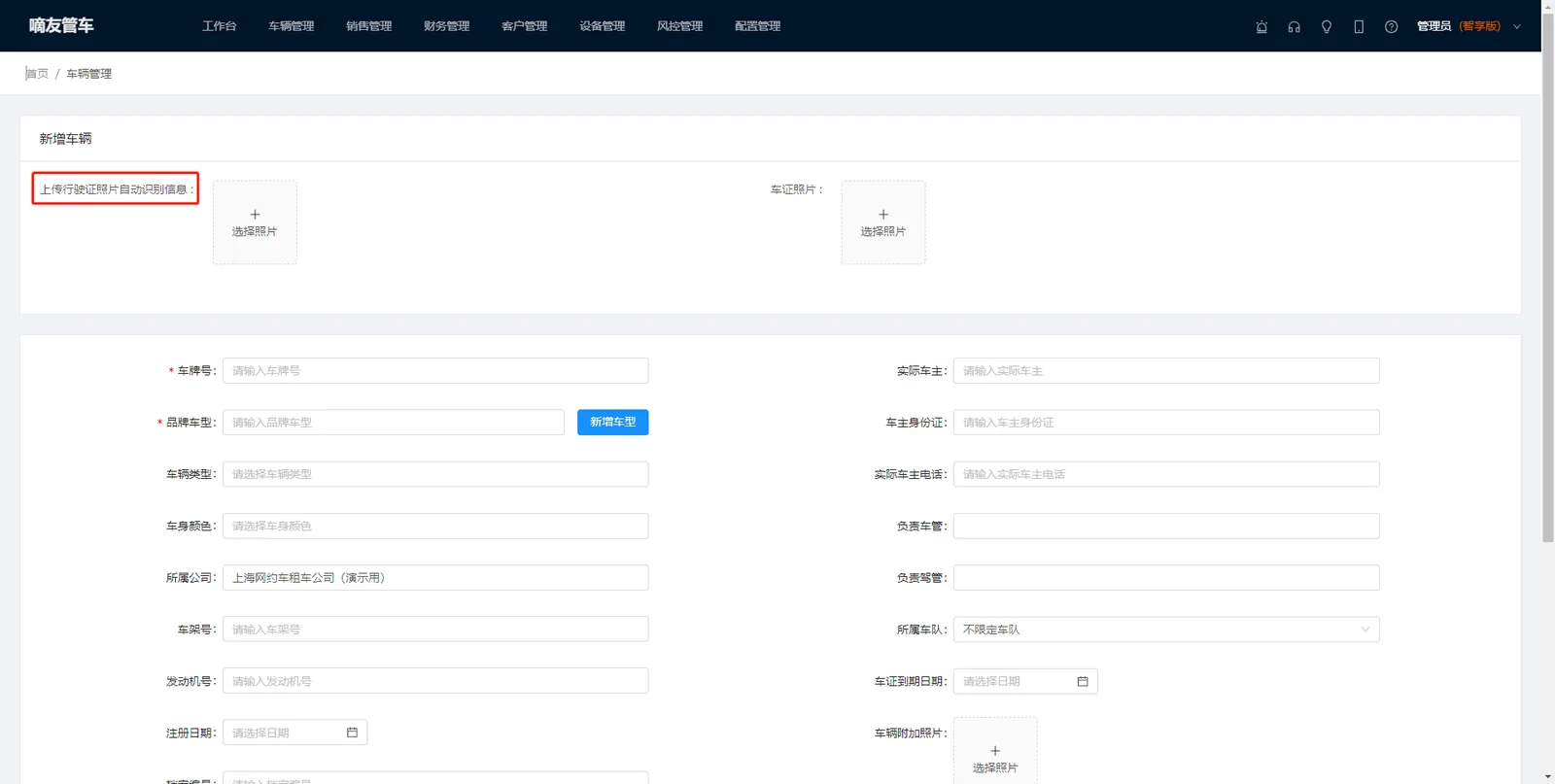Focus the 车架号 input field
The height and width of the screenshot is (784, 1555).
point(435,629)
